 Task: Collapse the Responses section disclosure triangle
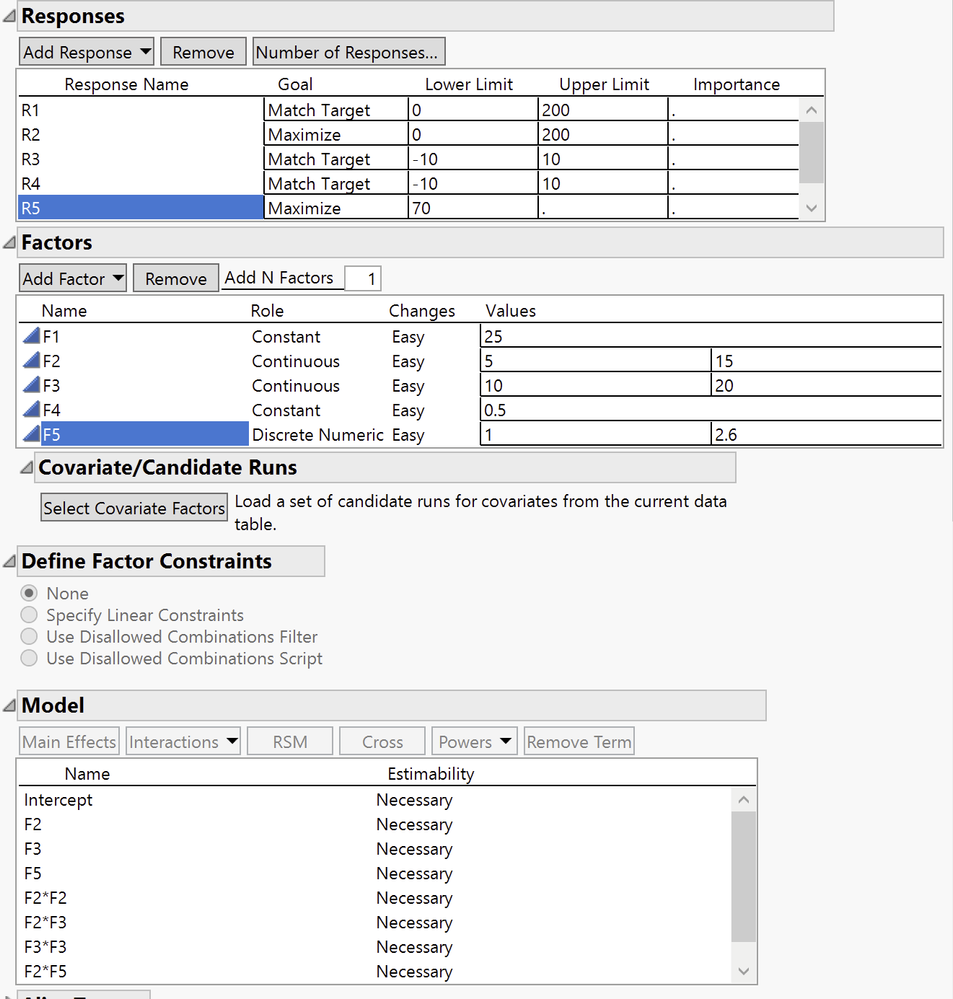click(10, 14)
